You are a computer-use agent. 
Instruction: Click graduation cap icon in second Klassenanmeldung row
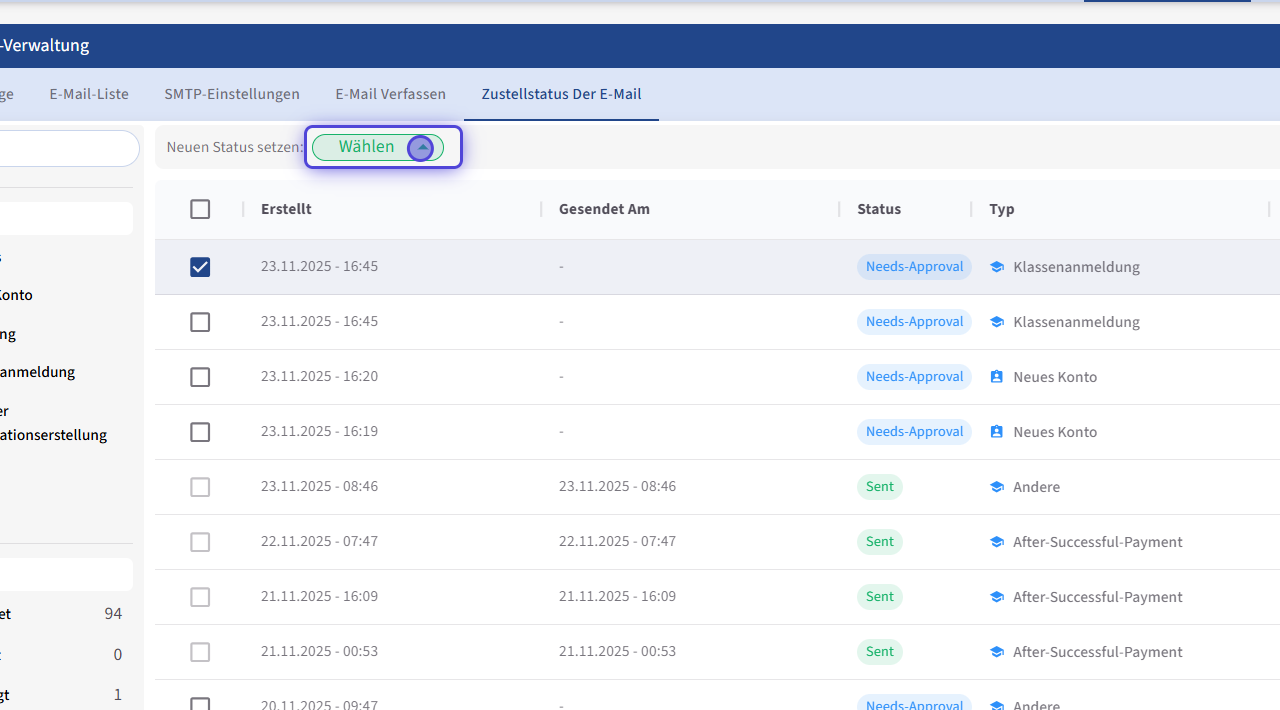coord(996,322)
